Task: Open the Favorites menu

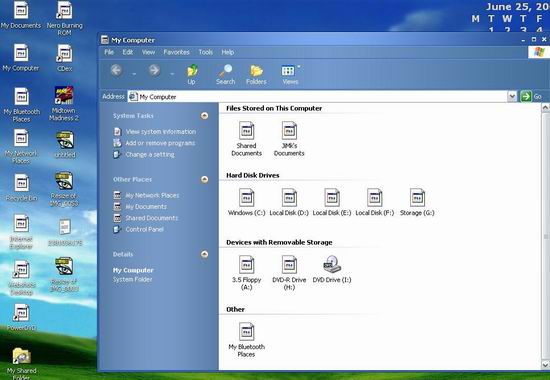Action: point(176,52)
